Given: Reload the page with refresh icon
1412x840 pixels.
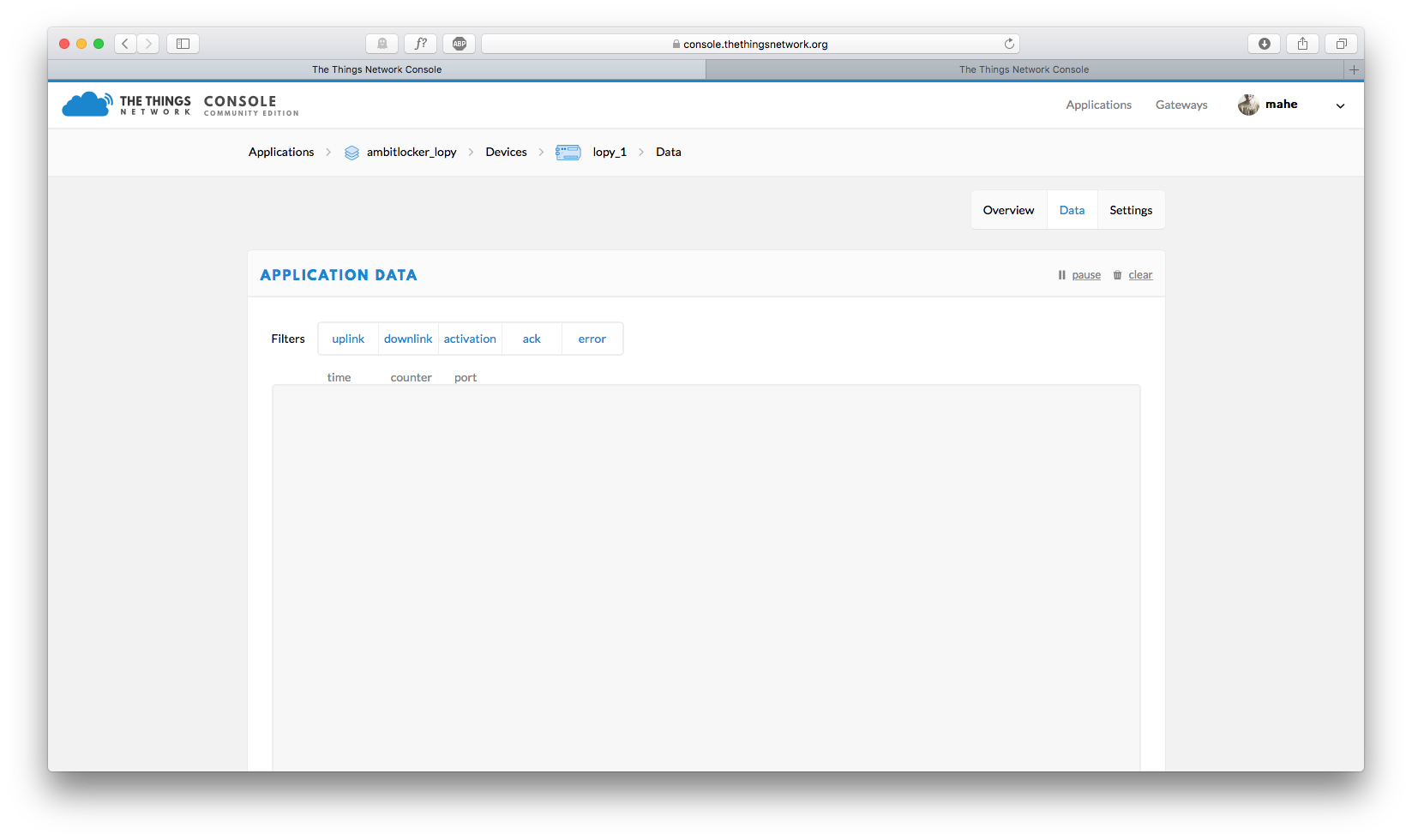Looking at the screenshot, I should click(1009, 44).
